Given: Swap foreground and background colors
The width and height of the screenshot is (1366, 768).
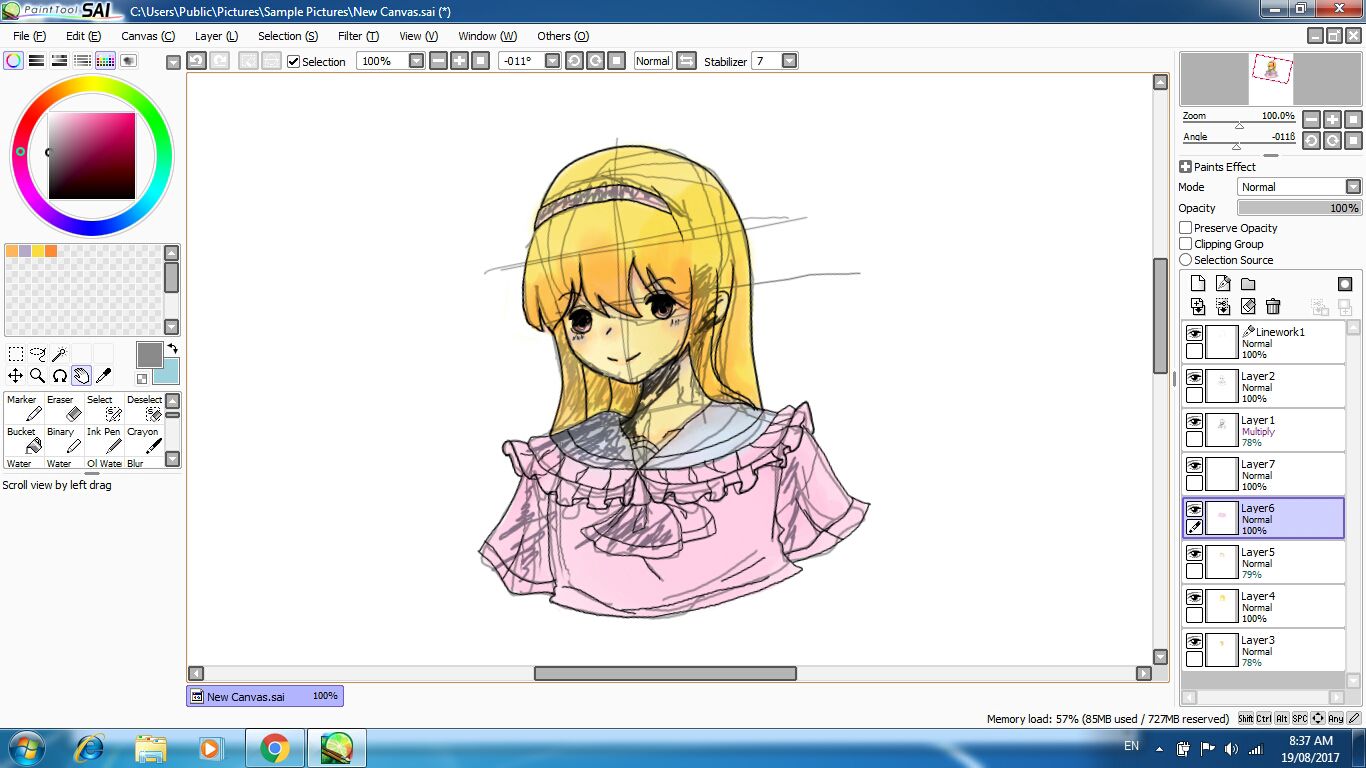Looking at the screenshot, I should tap(171, 349).
